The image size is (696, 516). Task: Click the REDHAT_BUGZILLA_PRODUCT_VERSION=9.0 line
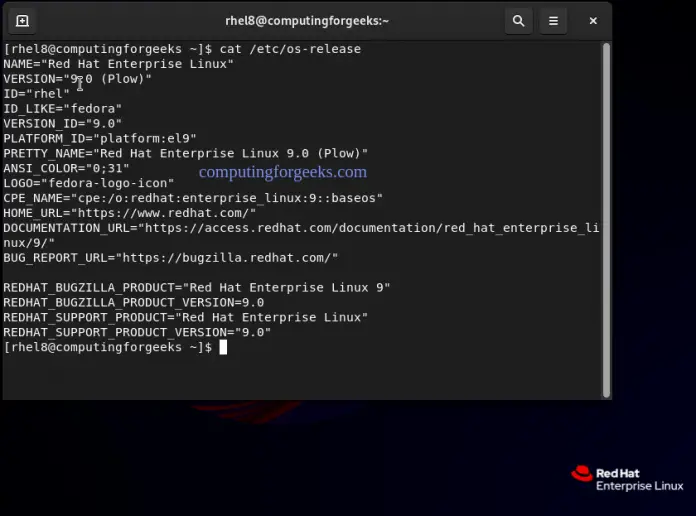click(134, 303)
